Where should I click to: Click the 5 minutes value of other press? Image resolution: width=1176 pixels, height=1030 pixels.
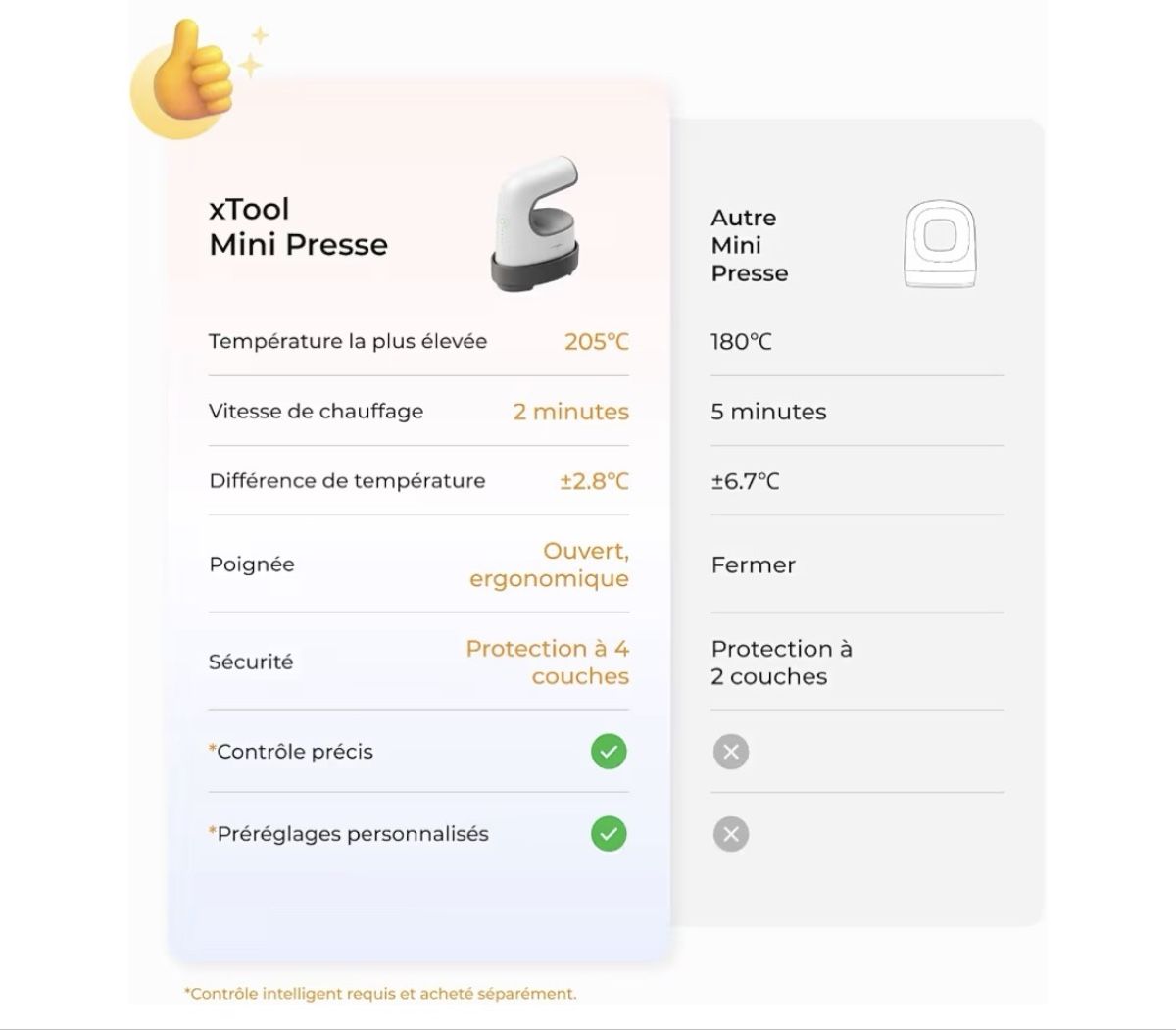click(x=768, y=412)
